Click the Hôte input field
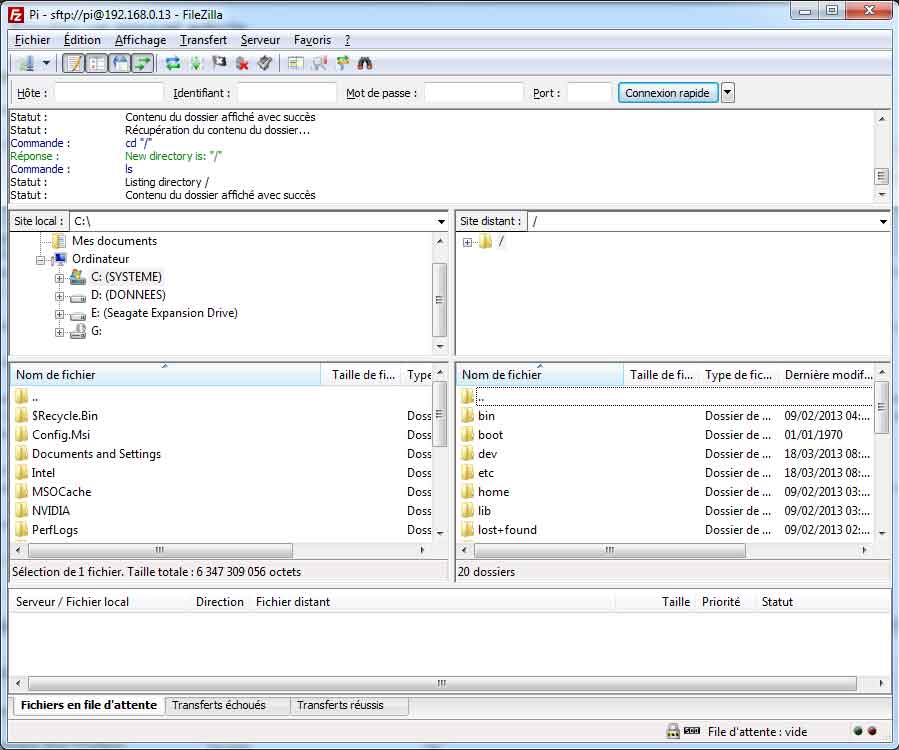This screenshot has height=750, width=899. (x=109, y=93)
